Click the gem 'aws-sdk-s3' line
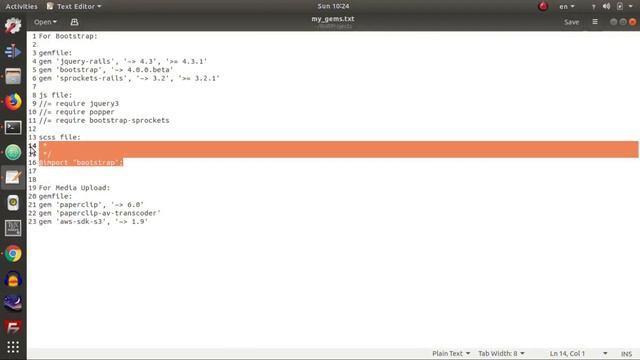This screenshot has height=360, width=640. [x=93, y=221]
